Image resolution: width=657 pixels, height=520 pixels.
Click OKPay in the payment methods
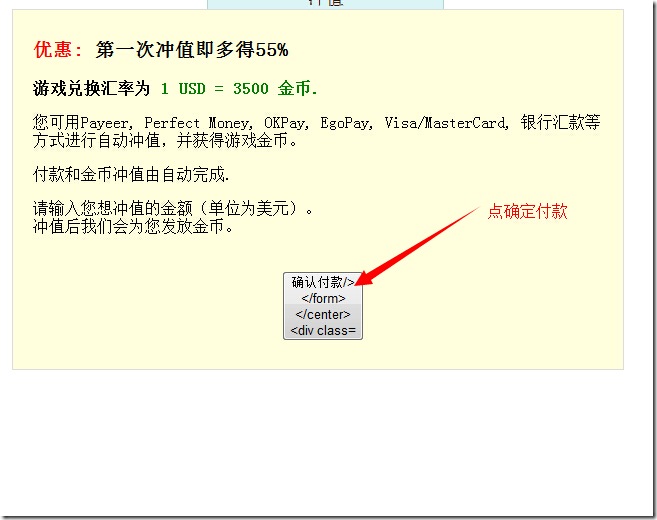(287, 123)
